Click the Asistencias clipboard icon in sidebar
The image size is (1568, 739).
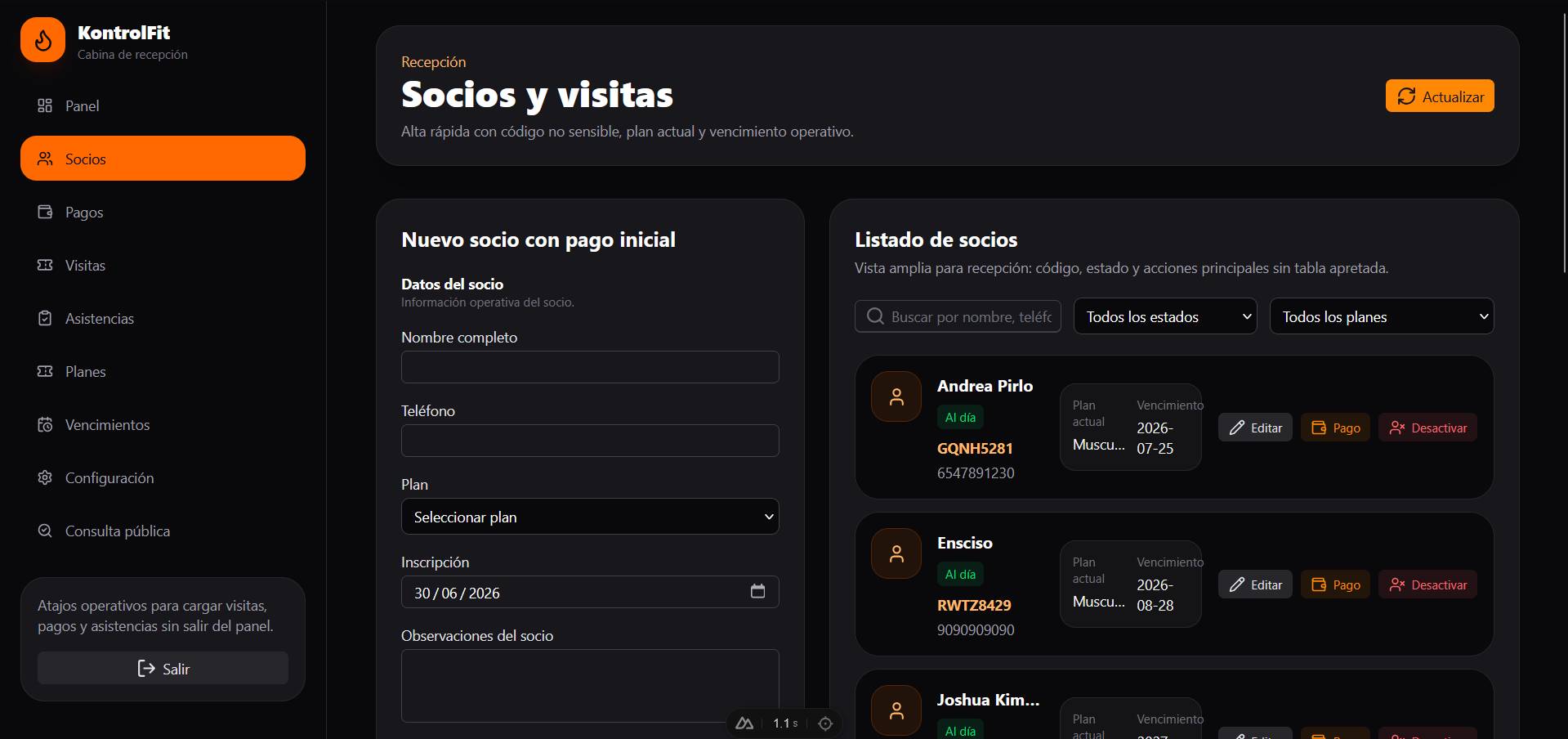[x=45, y=318]
